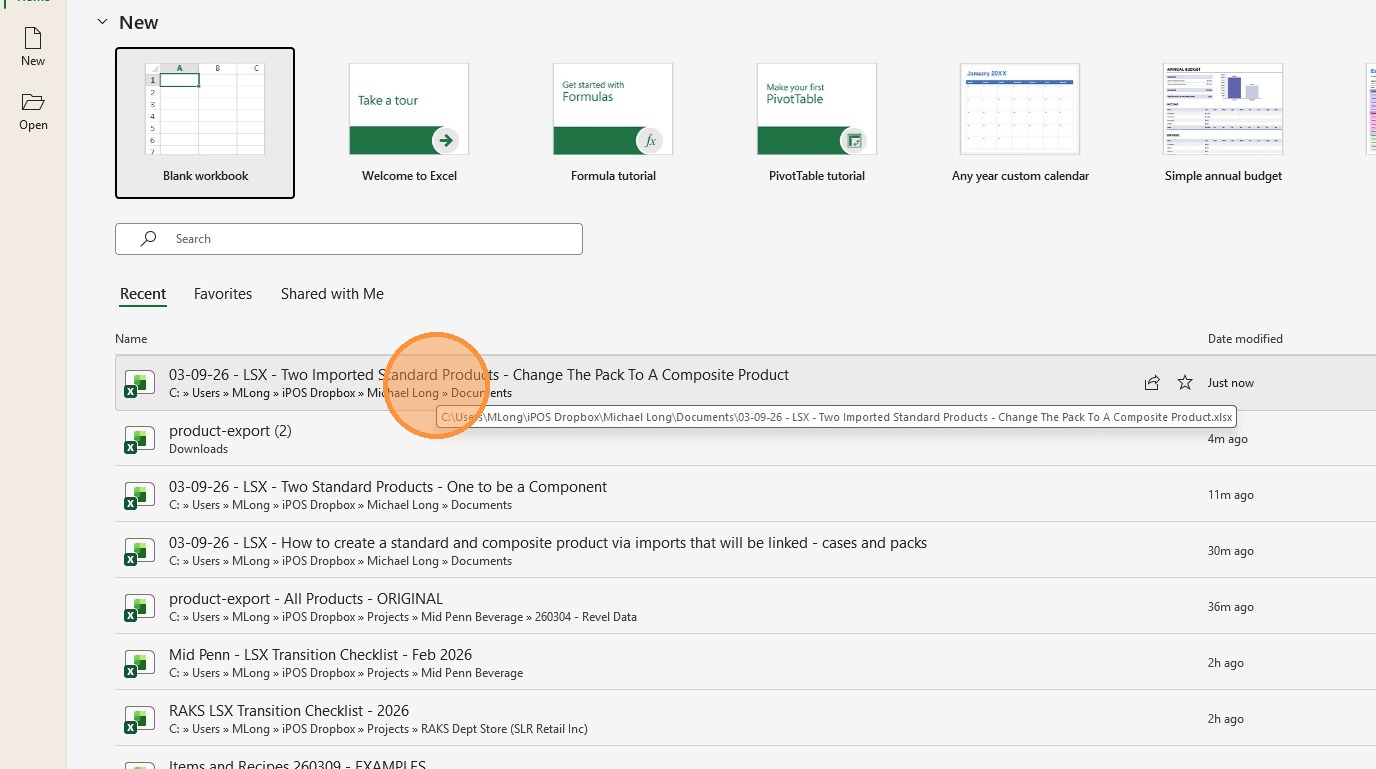The width and height of the screenshot is (1376, 769).
Task: Open "How to create a standard and composite product" file name
Action: point(548,543)
